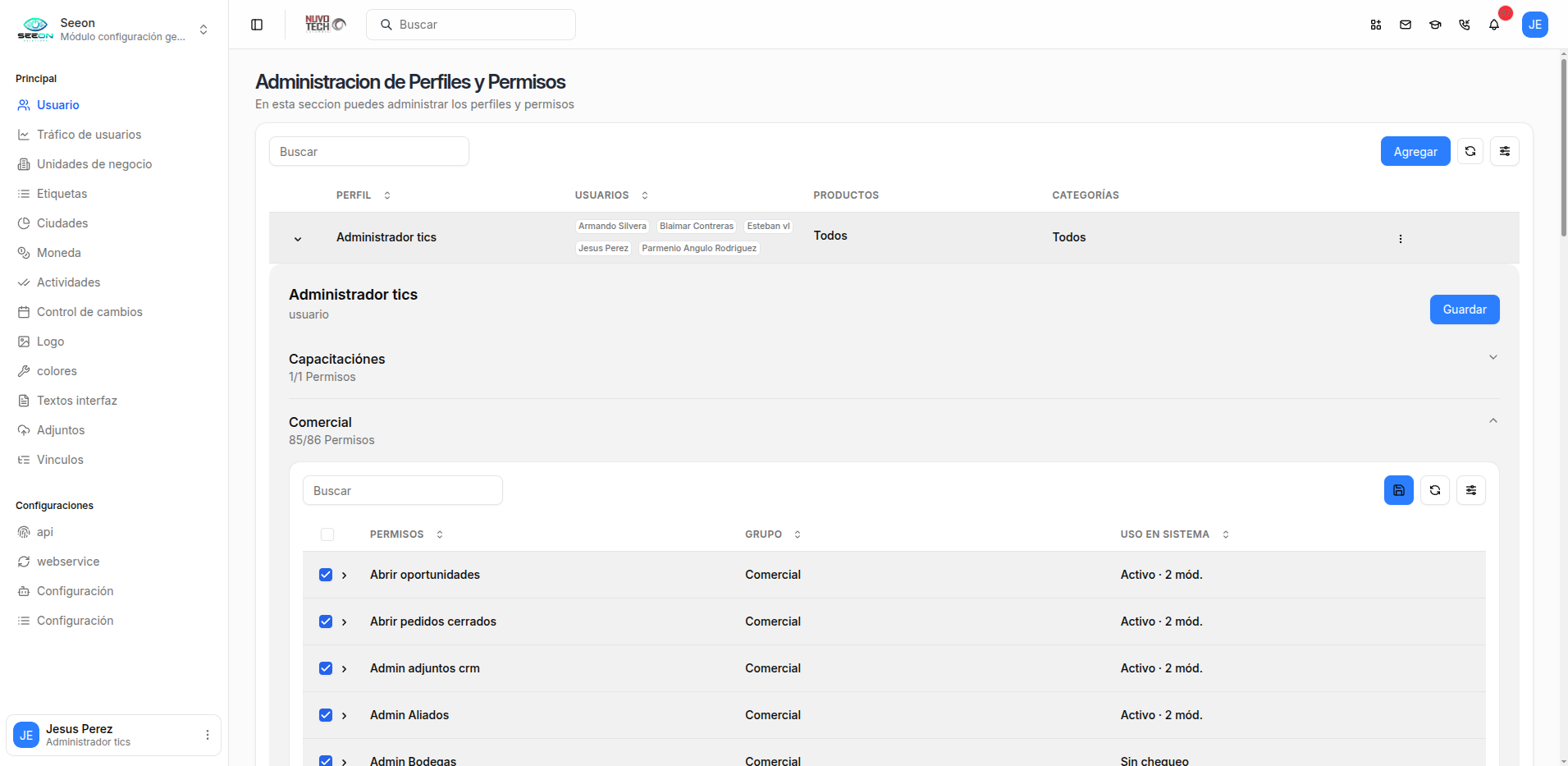Expand Admin Aliados row details
1568x766 pixels.
pos(345,716)
